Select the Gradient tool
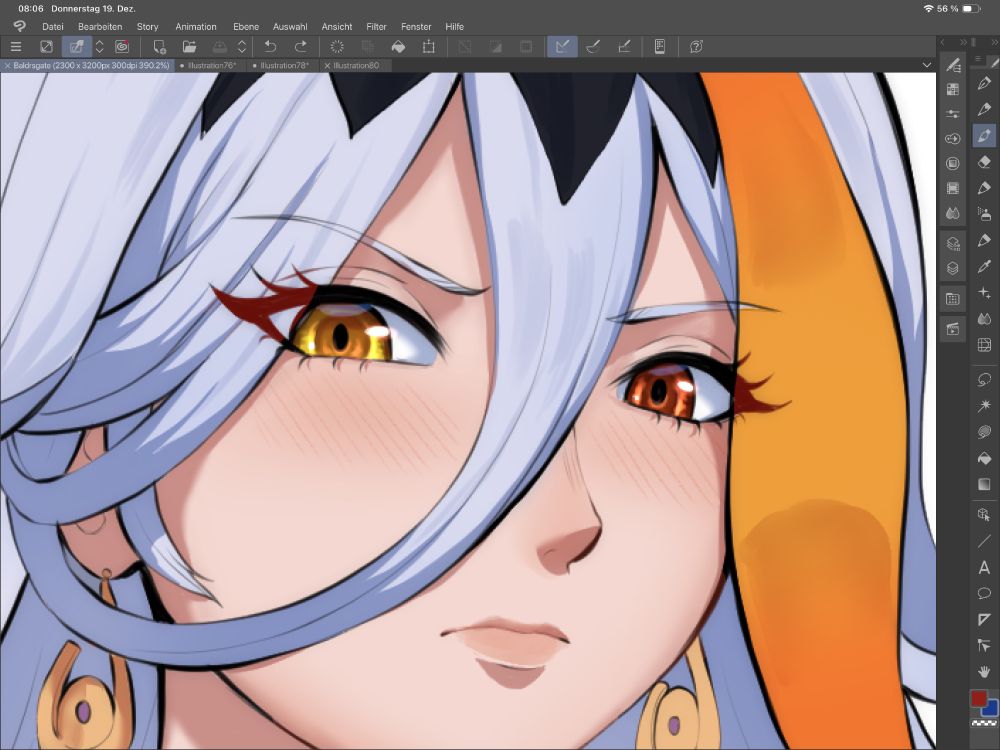The image size is (1000, 750). (x=984, y=485)
